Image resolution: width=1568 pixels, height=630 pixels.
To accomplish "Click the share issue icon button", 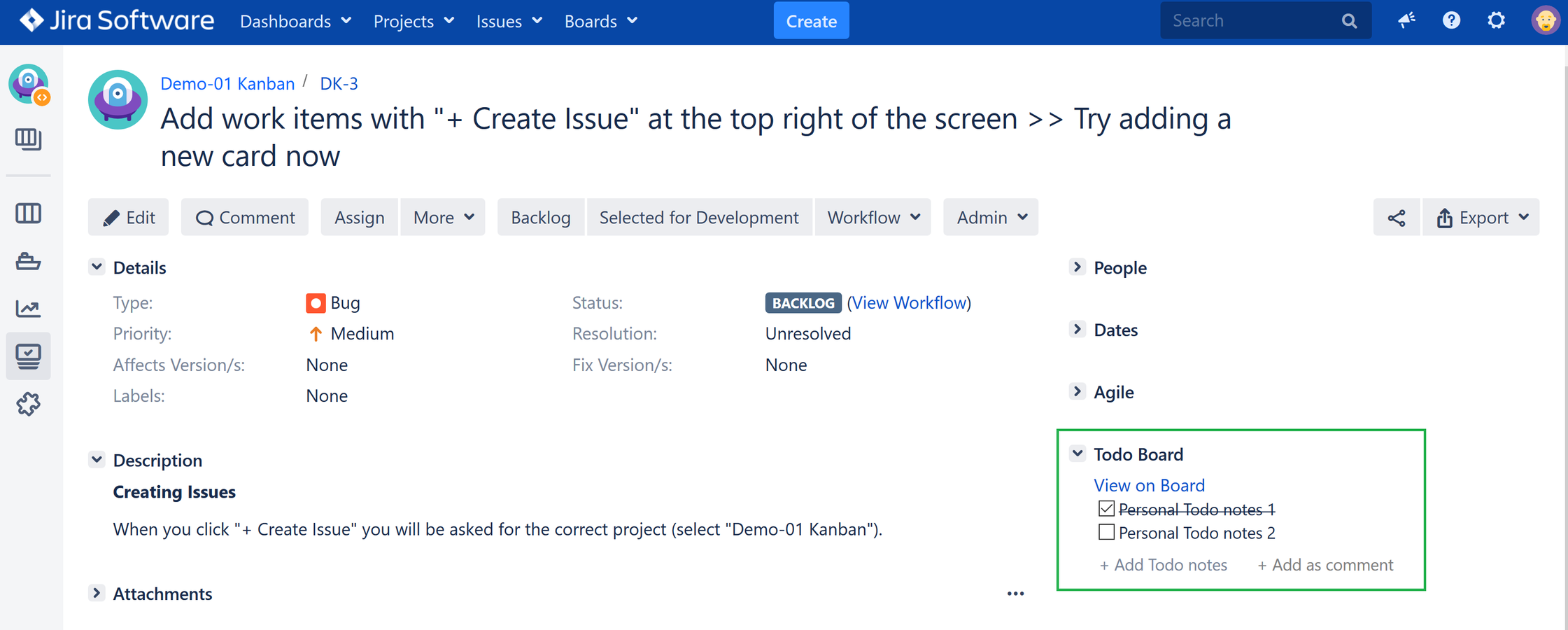I will tap(1397, 218).
